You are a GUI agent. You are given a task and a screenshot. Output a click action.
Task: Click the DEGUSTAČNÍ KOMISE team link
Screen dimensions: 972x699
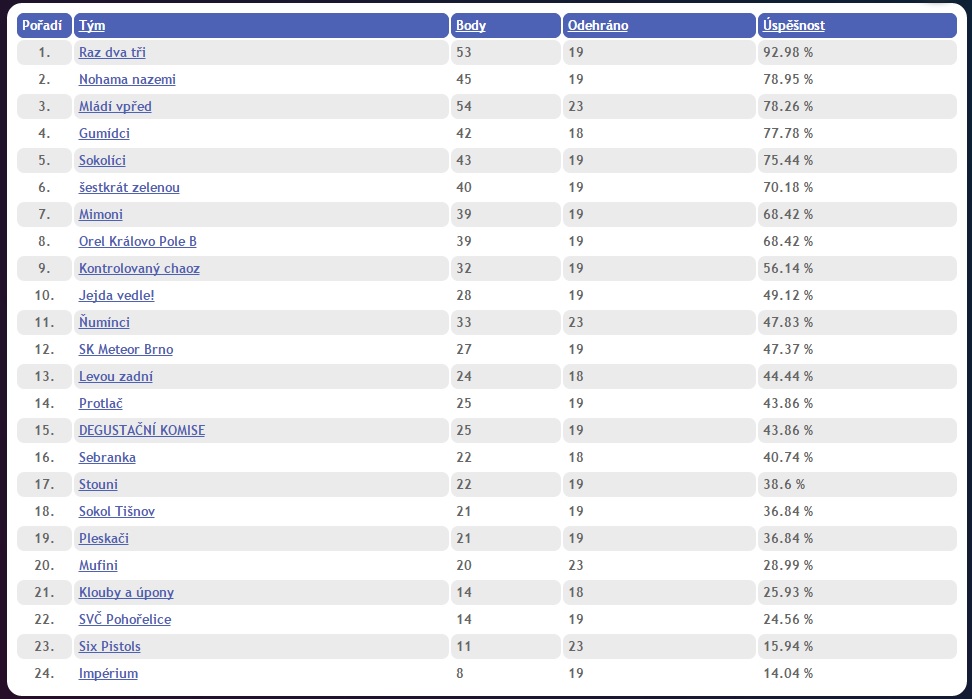[x=142, y=430]
